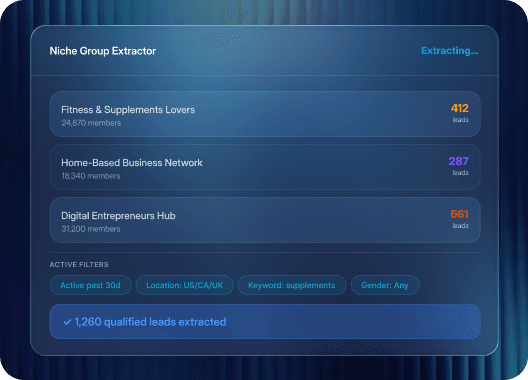Toggle the Keyword: supplements filter chip
528x380 pixels.
(x=292, y=285)
